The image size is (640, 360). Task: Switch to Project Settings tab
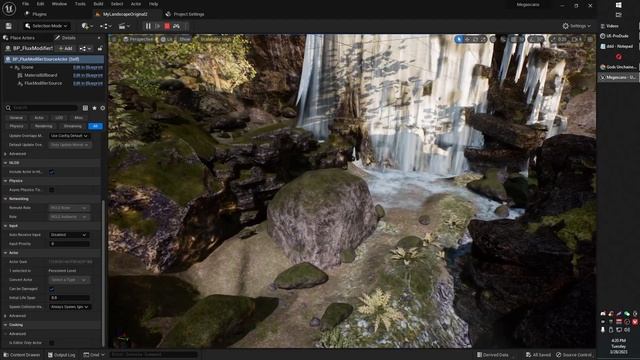click(184, 14)
